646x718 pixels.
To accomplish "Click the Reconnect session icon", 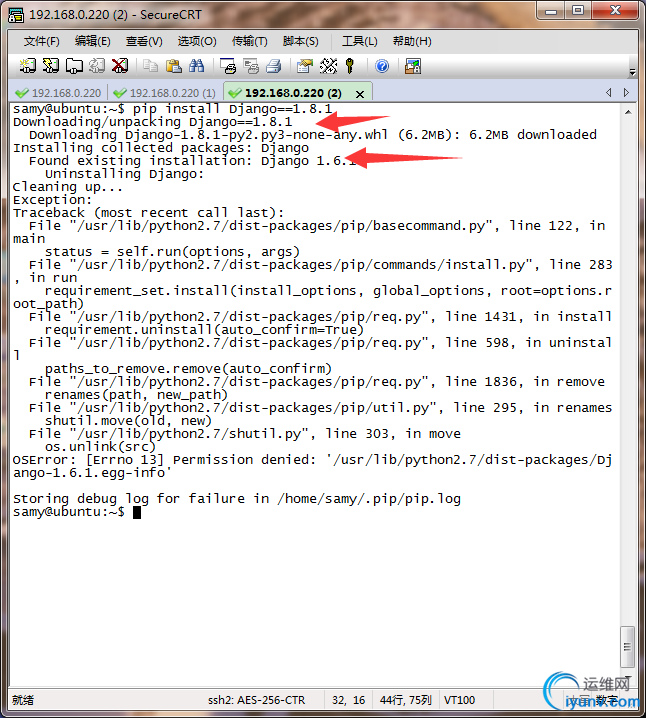I will (x=97, y=66).
